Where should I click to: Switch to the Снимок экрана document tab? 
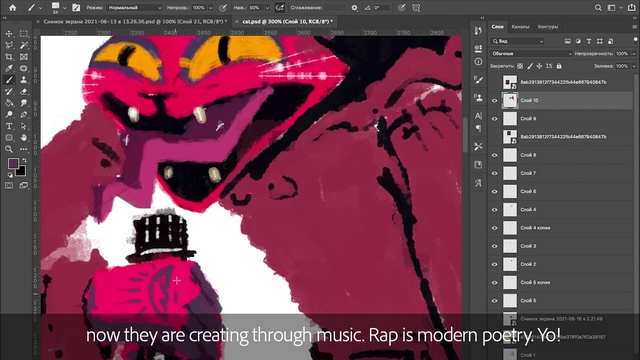[x=135, y=21]
